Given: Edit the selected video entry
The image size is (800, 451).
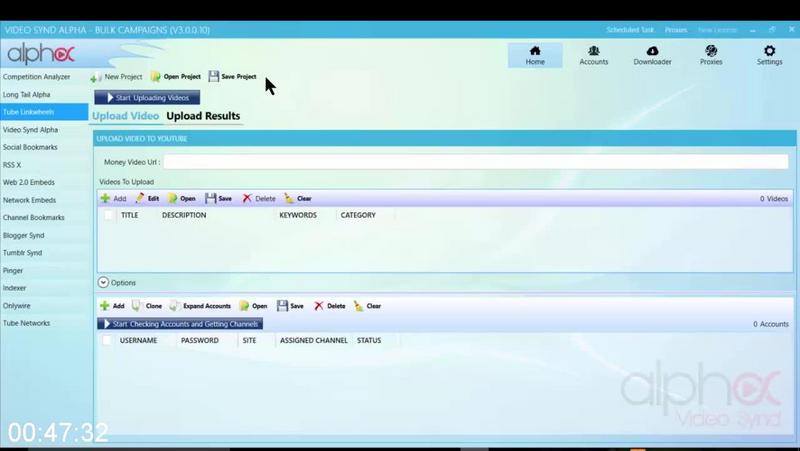Looking at the screenshot, I should pos(147,198).
